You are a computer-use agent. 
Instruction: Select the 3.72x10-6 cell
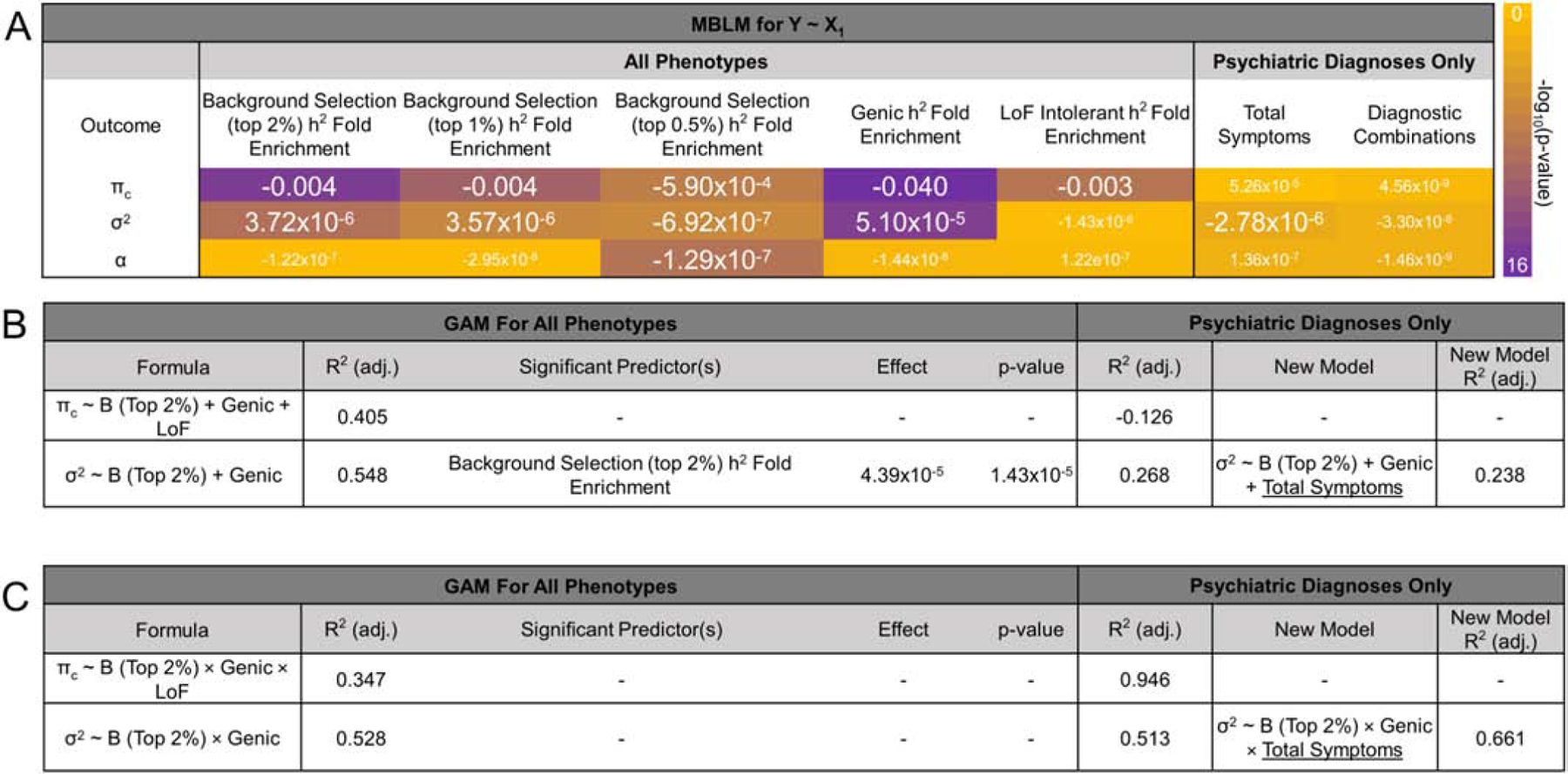[x=299, y=222]
